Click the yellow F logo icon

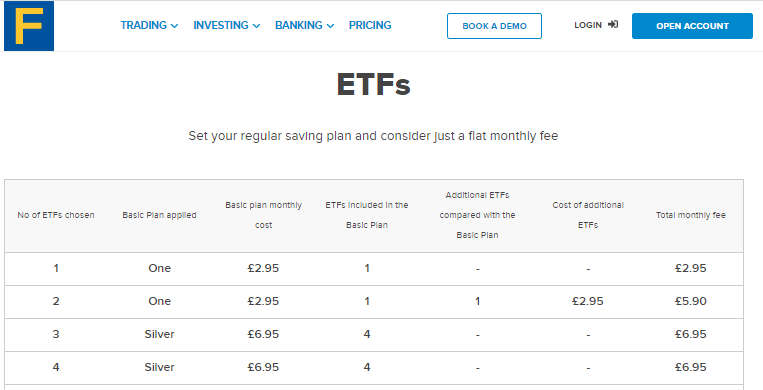(x=29, y=26)
